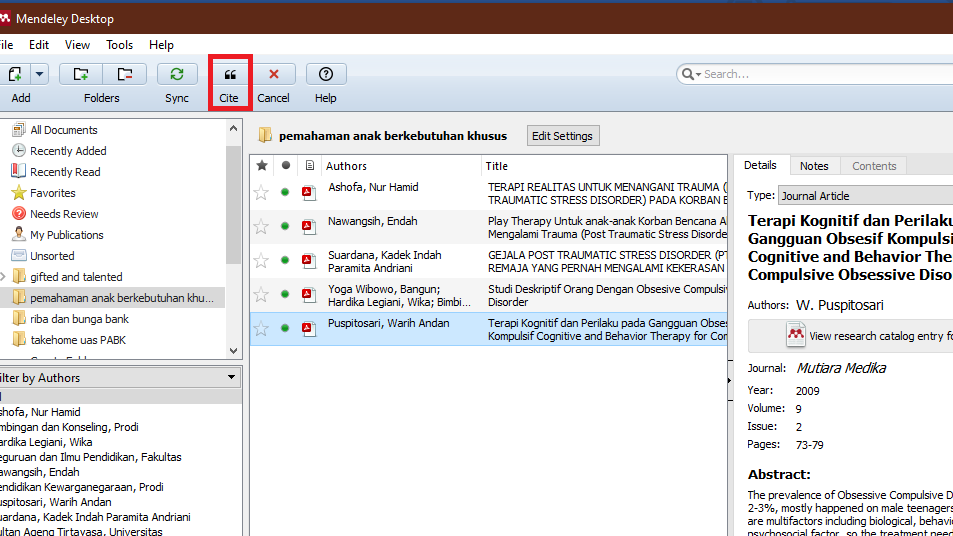Open the search options dropdown magnifier
Image resolution: width=953 pixels, height=536 pixels.
(691, 74)
